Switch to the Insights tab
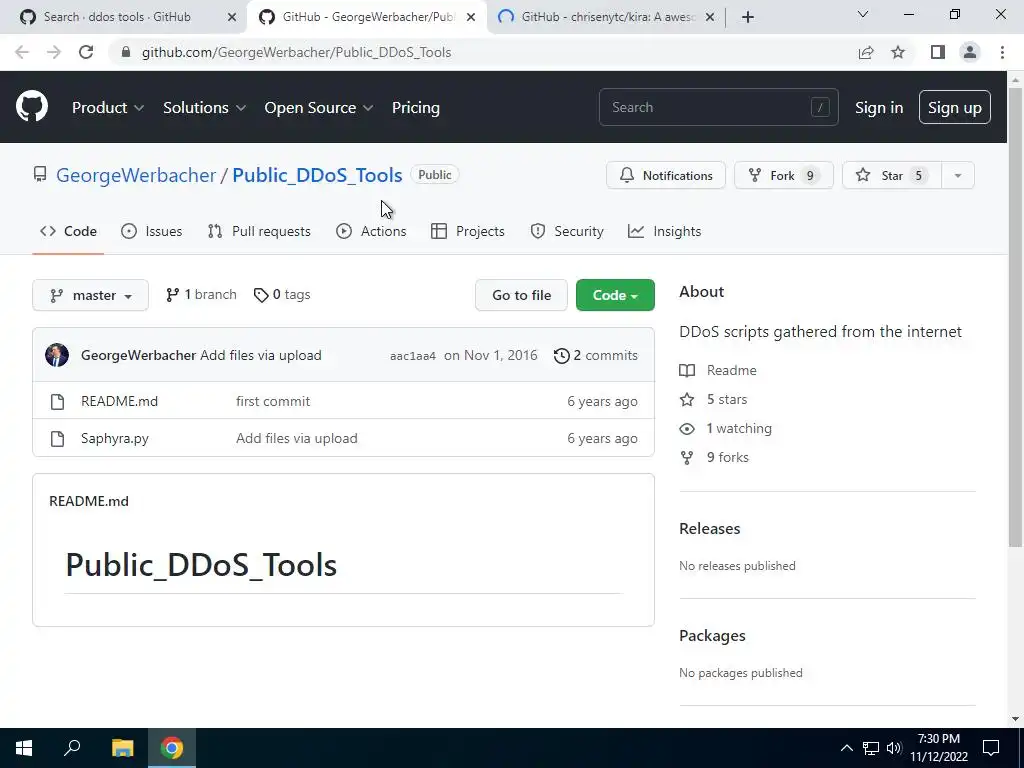 [664, 231]
